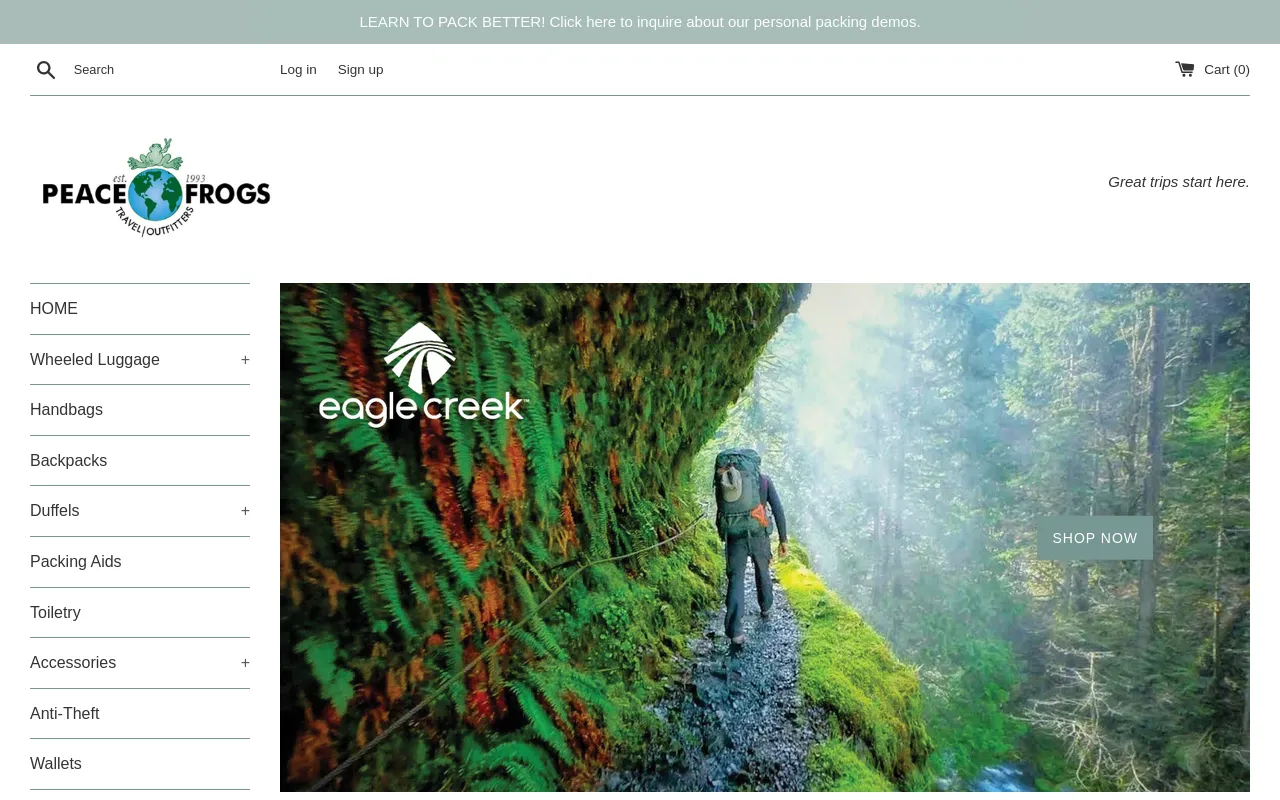Click the search magnifying glass icon
Viewport: 1280px width, 800px height.
coord(46,70)
